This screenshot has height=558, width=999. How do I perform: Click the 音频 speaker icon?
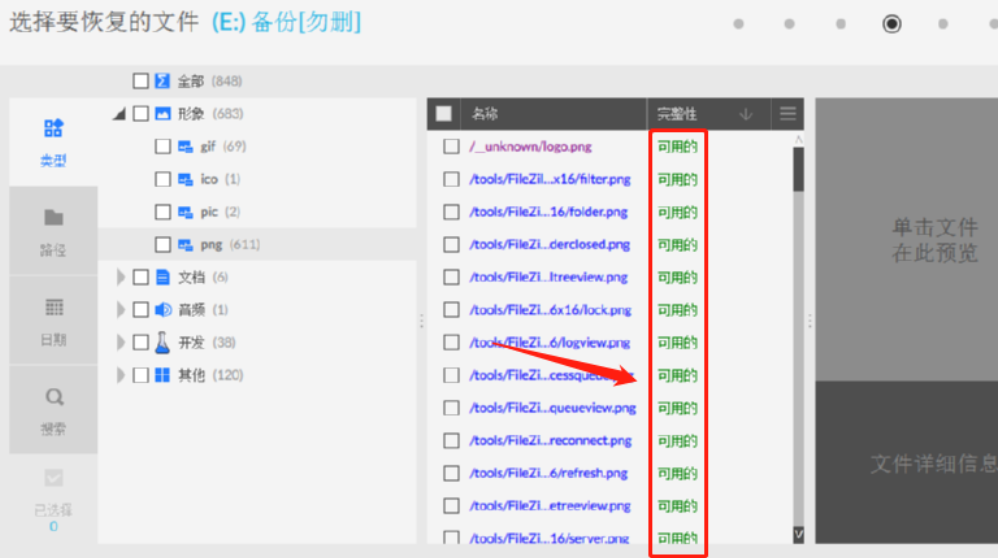(163, 310)
